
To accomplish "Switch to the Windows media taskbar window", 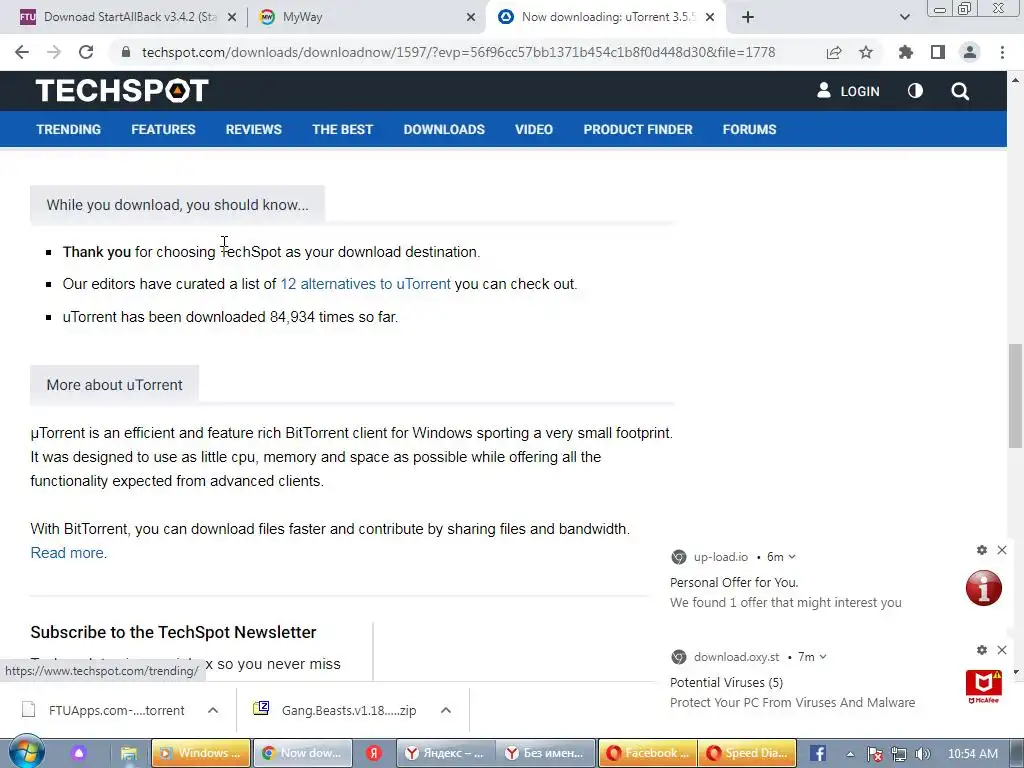I will pos(201,753).
